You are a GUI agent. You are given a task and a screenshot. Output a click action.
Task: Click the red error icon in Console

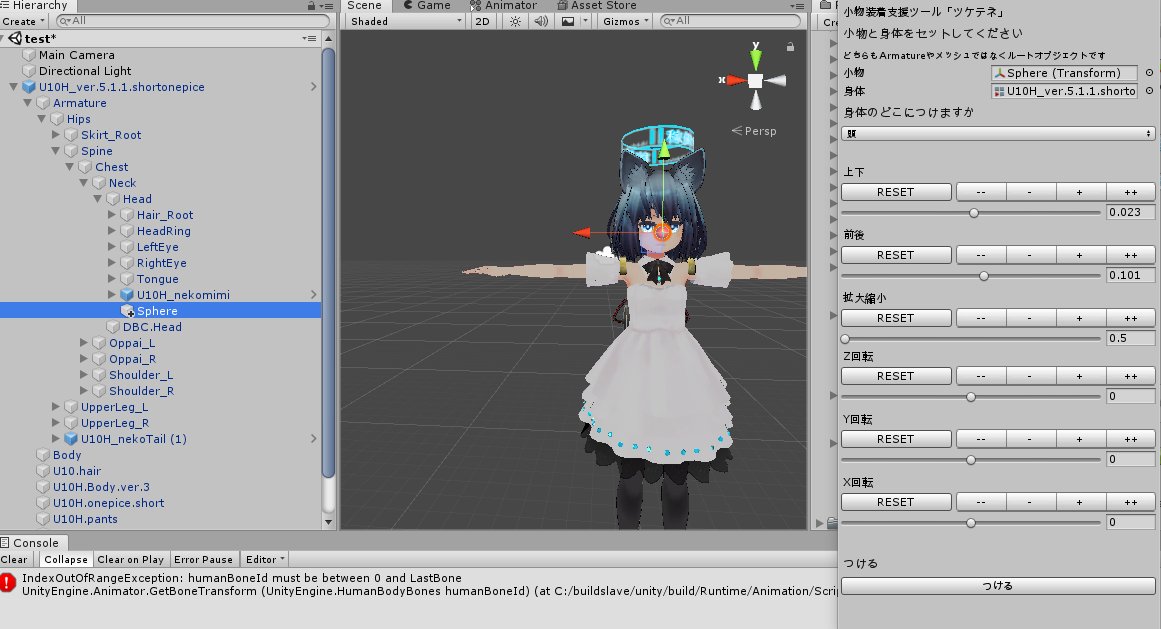pos(7,582)
